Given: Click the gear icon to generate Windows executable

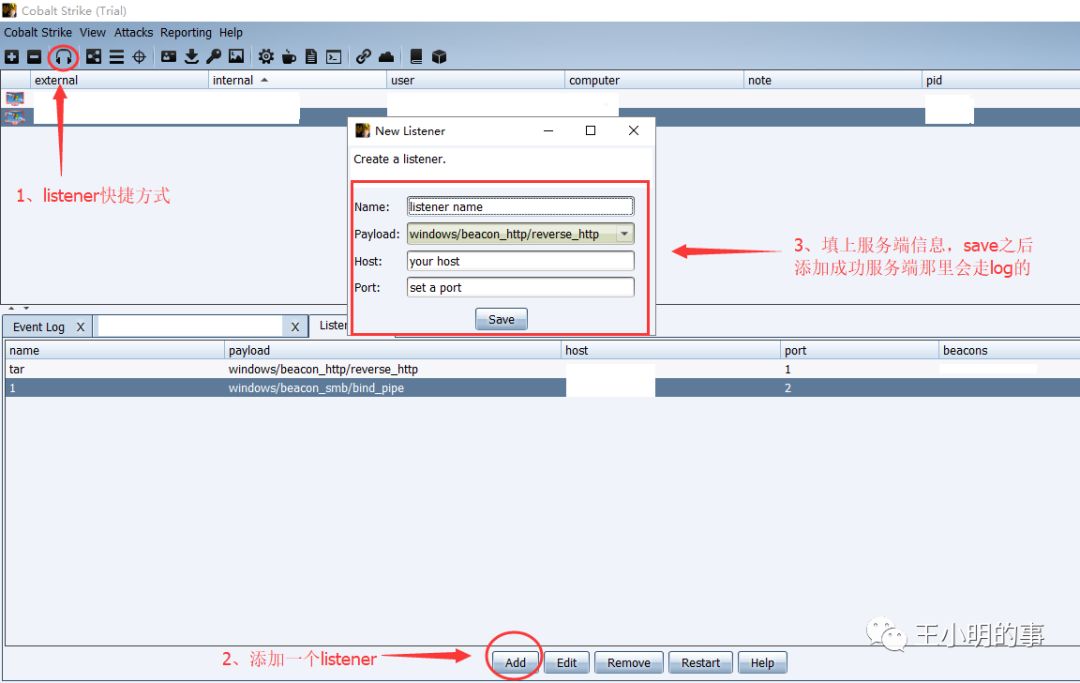Looking at the screenshot, I should coord(266,57).
